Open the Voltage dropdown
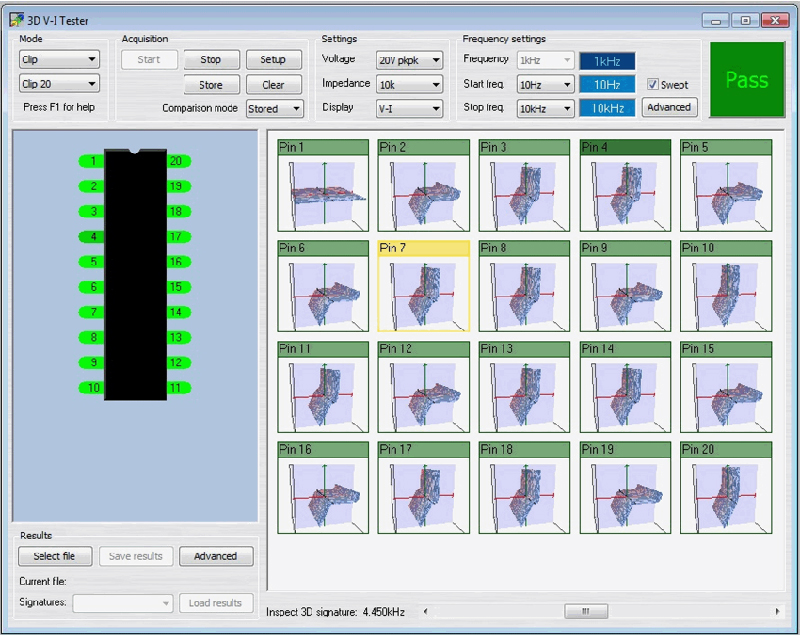800x636 pixels. click(x=409, y=60)
